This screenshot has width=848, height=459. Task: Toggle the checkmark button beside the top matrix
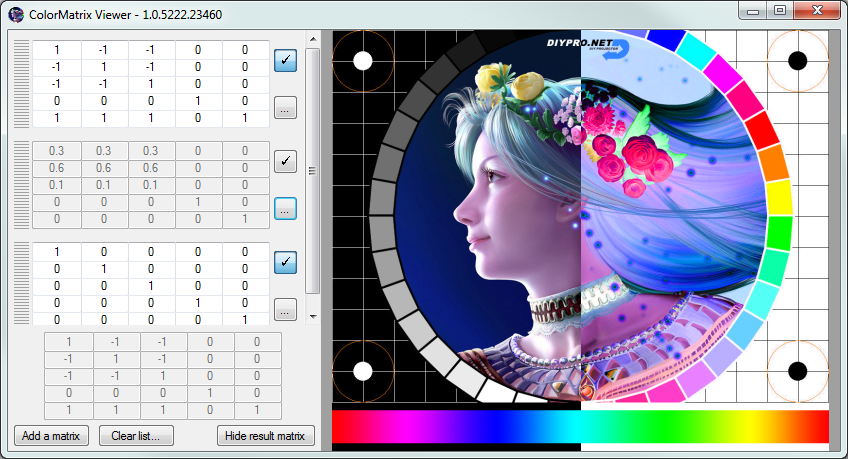click(285, 61)
